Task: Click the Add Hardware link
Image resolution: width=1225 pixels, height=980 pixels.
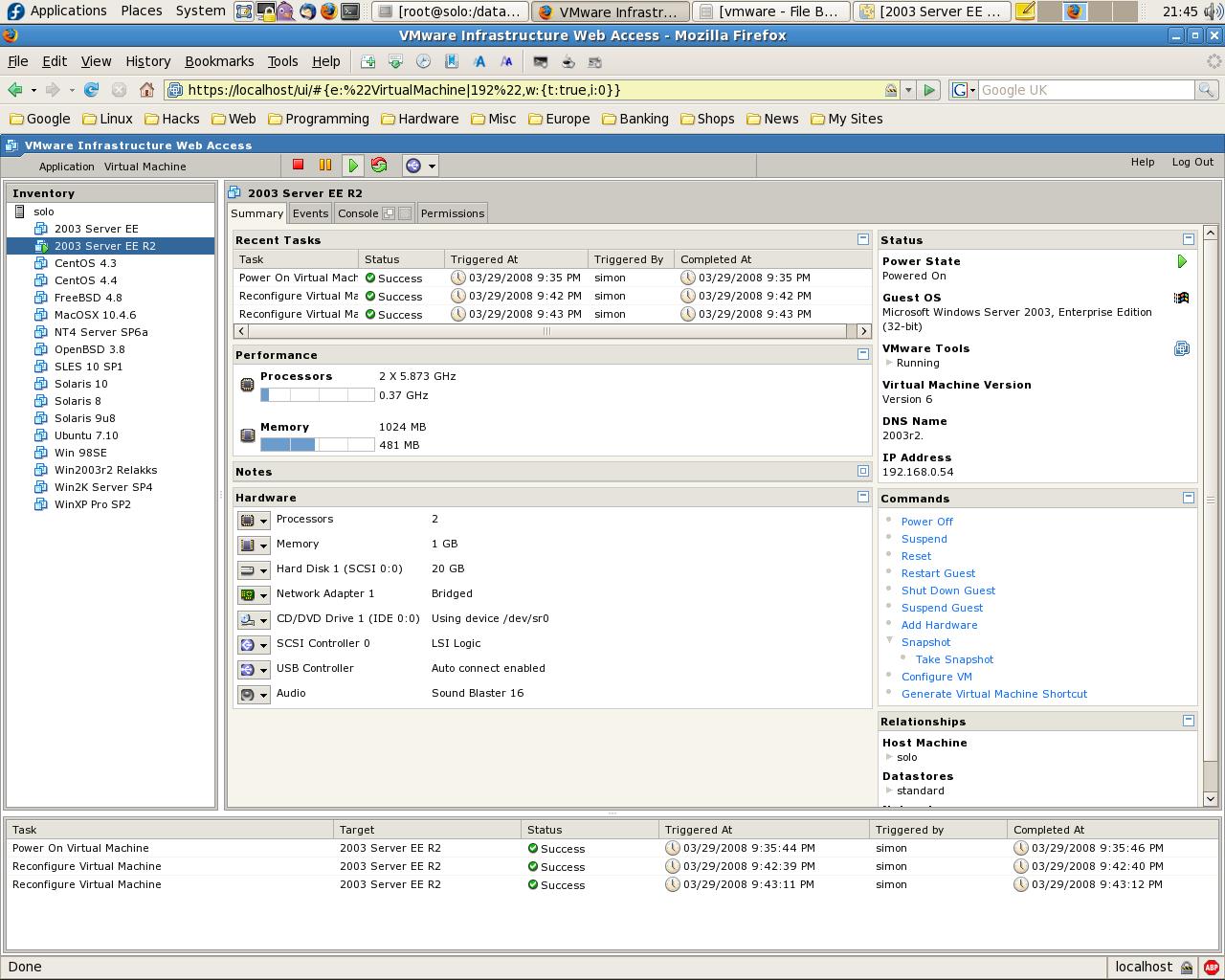Action: [940, 625]
